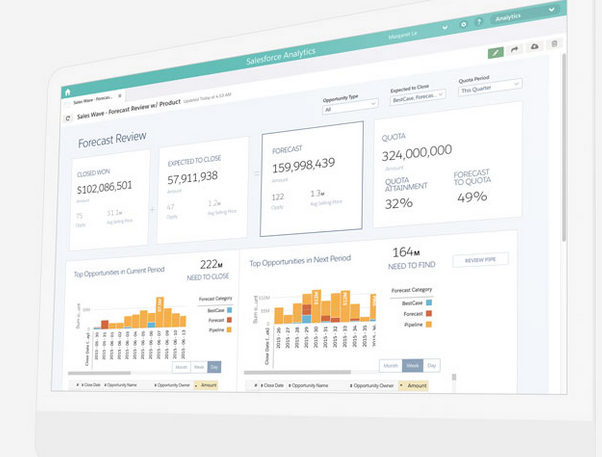Click the Review Pipe button
This screenshot has width=602, height=457.
(x=479, y=261)
